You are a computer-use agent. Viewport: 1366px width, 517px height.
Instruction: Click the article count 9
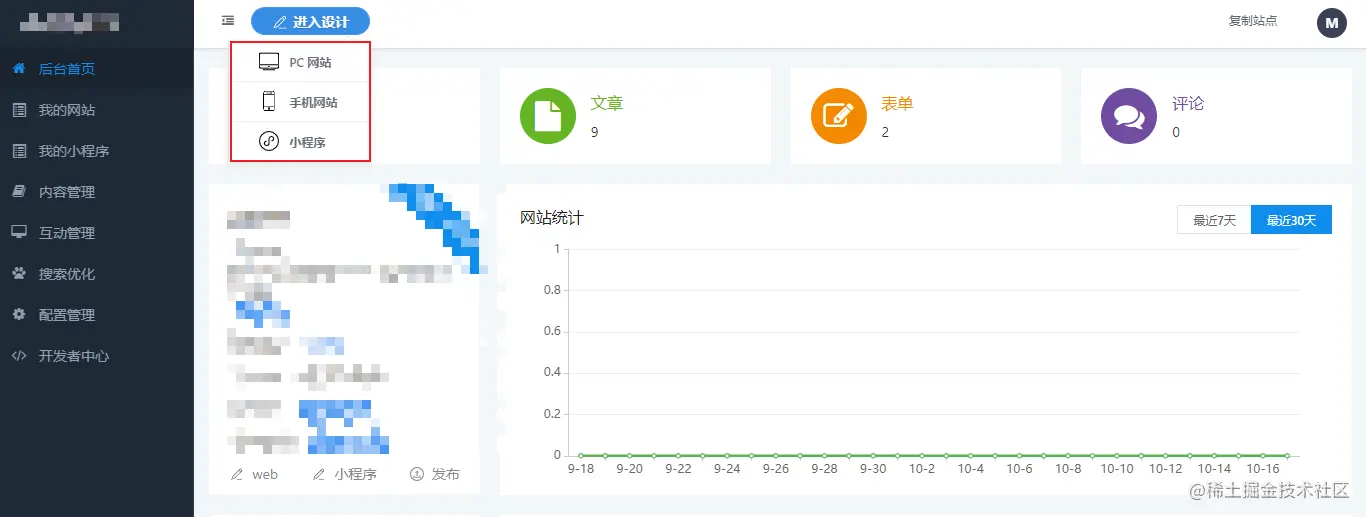(x=595, y=132)
